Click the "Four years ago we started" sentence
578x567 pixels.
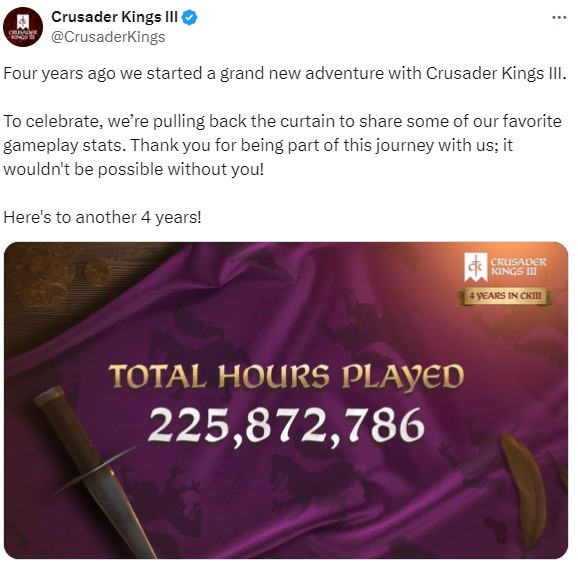click(285, 73)
